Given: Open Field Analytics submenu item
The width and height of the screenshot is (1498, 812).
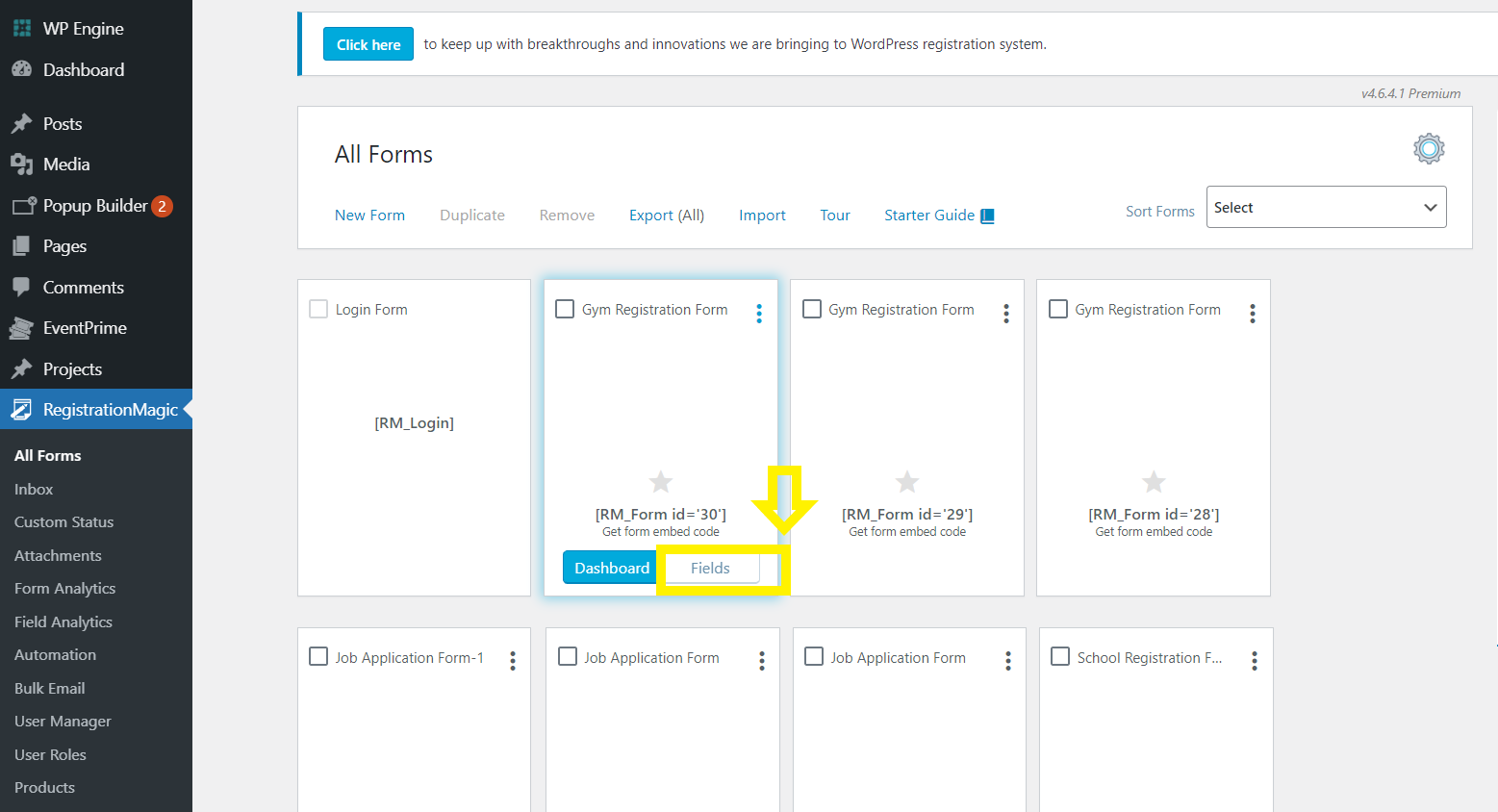Looking at the screenshot, I should coord(63,622).
